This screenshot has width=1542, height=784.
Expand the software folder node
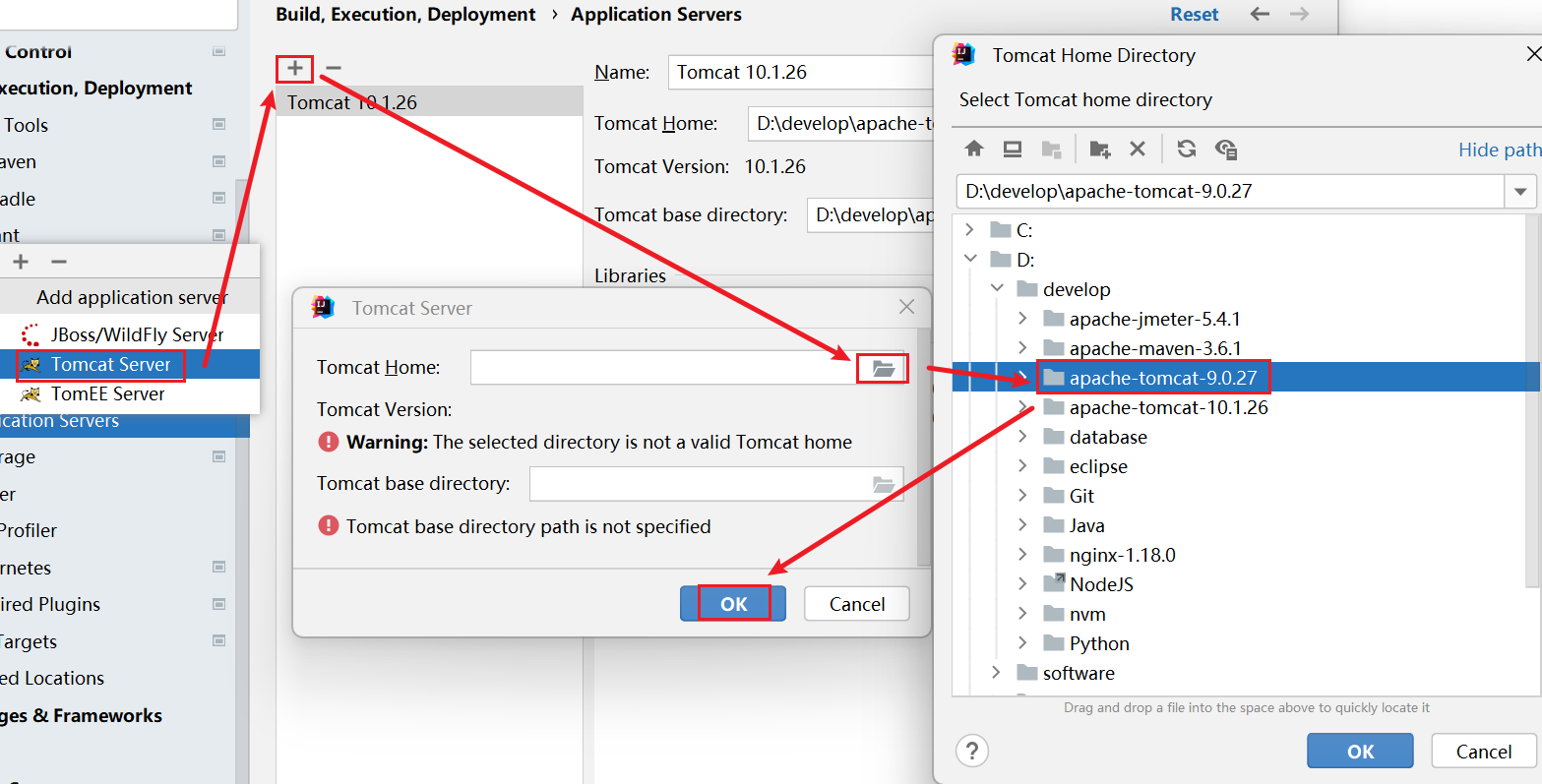point(998,673)
